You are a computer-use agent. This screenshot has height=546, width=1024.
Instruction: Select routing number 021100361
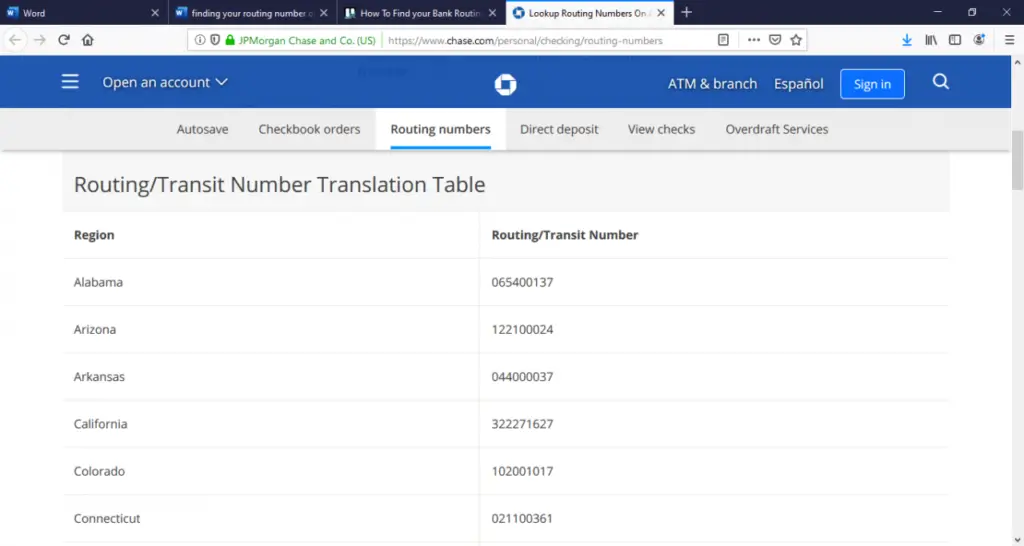[522, 519]
